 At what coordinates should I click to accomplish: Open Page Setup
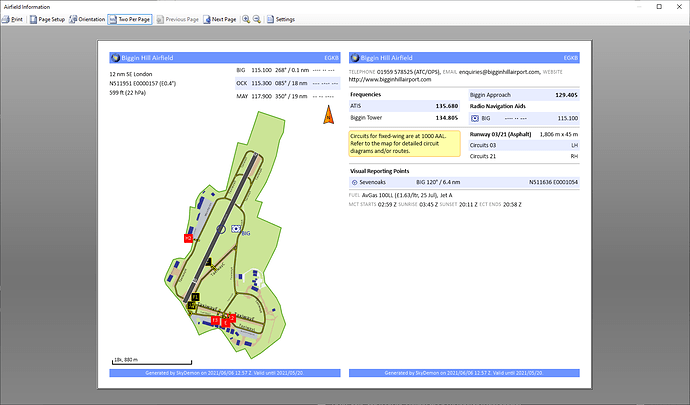coord(48,19)
